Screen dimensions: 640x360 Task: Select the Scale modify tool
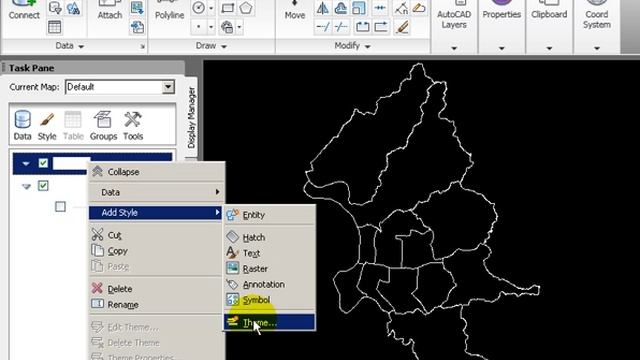[x=359, y=8]
